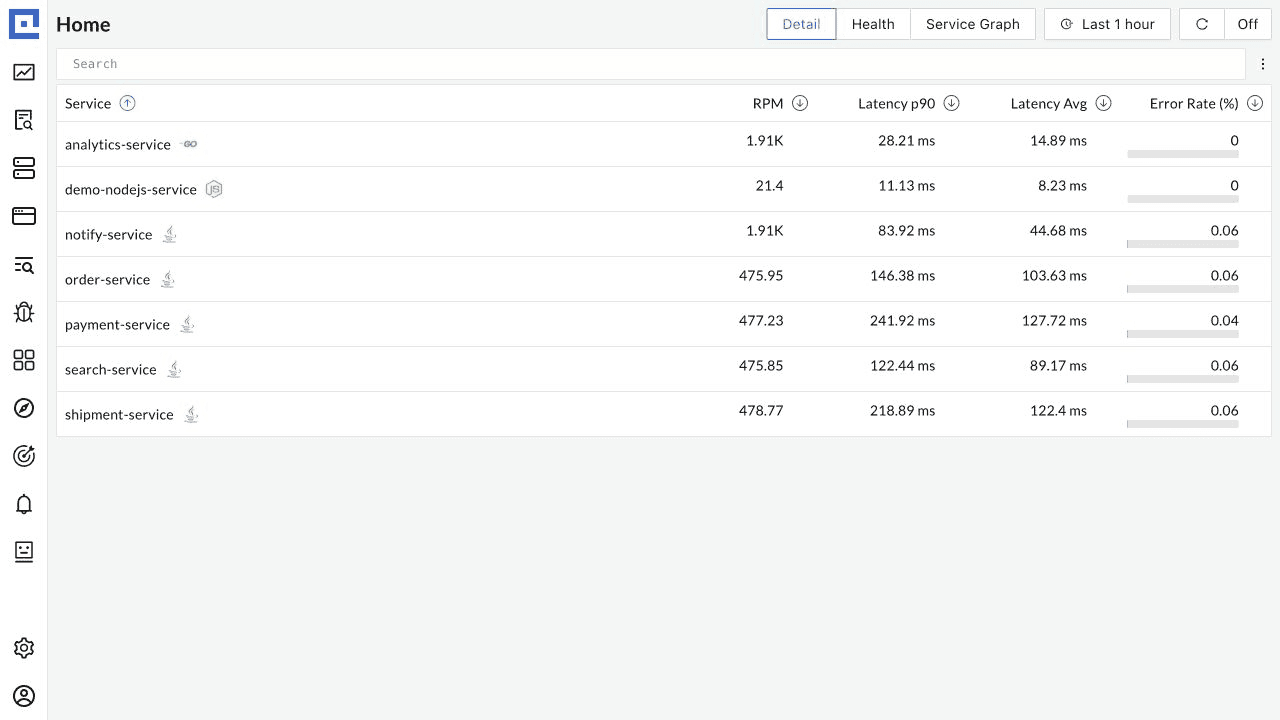1280x720 pixels.
Task: Open the settings gear icon
Action: [24, 648]
